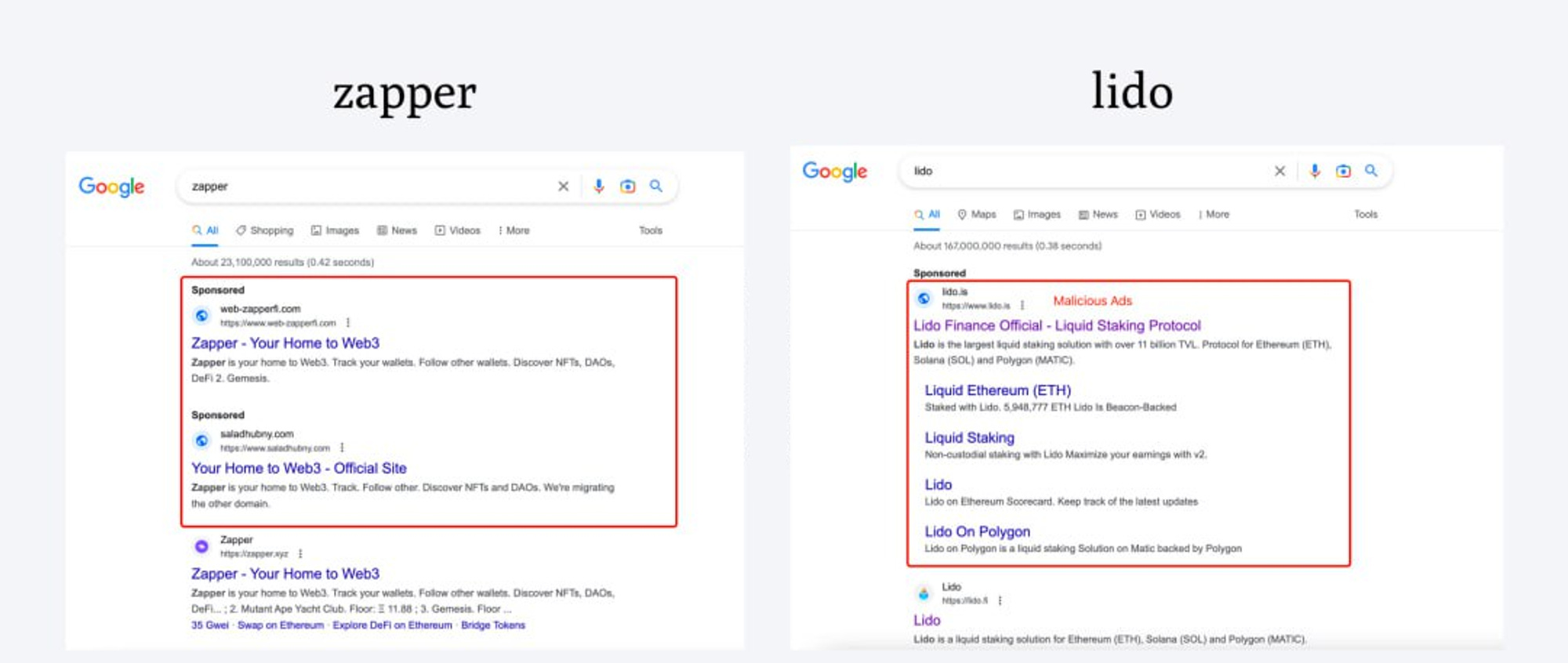1568x663 pixels.
Task: Expand the More menu in zapper results
Action: [x=514, y=230]
